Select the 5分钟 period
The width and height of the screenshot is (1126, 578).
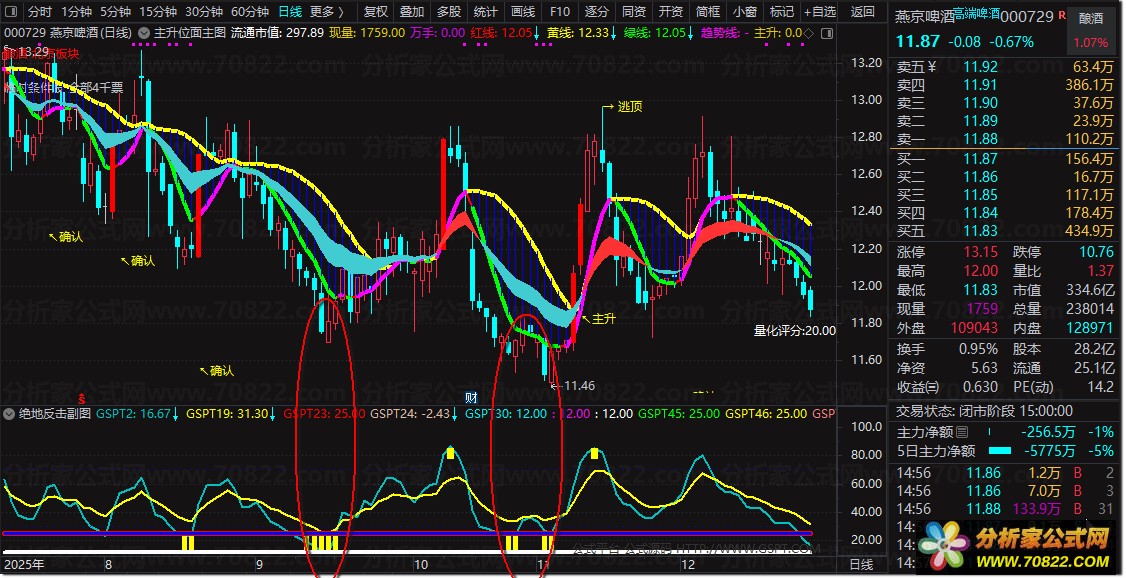tap(115, 11)
